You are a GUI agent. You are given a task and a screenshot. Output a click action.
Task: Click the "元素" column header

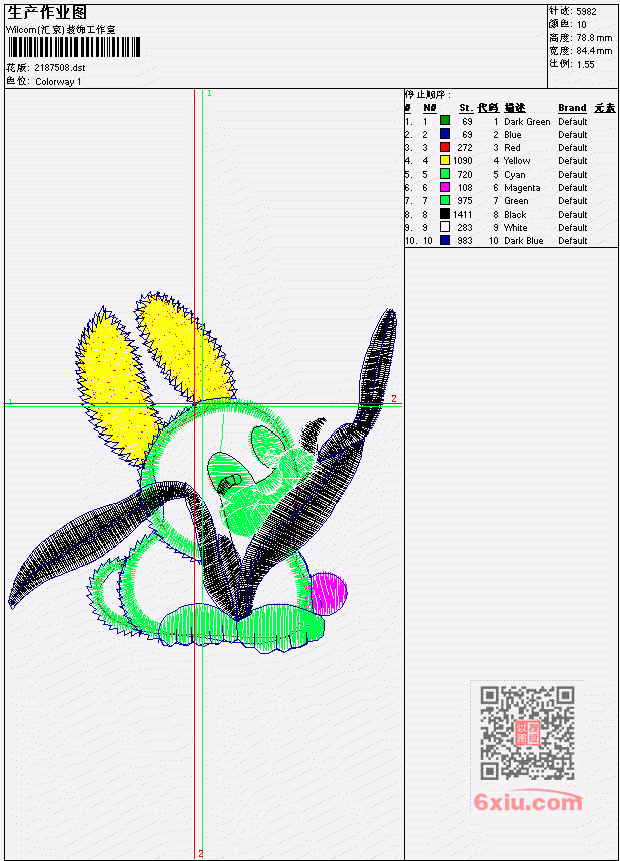pyautogui.click(x=605, y=108)
